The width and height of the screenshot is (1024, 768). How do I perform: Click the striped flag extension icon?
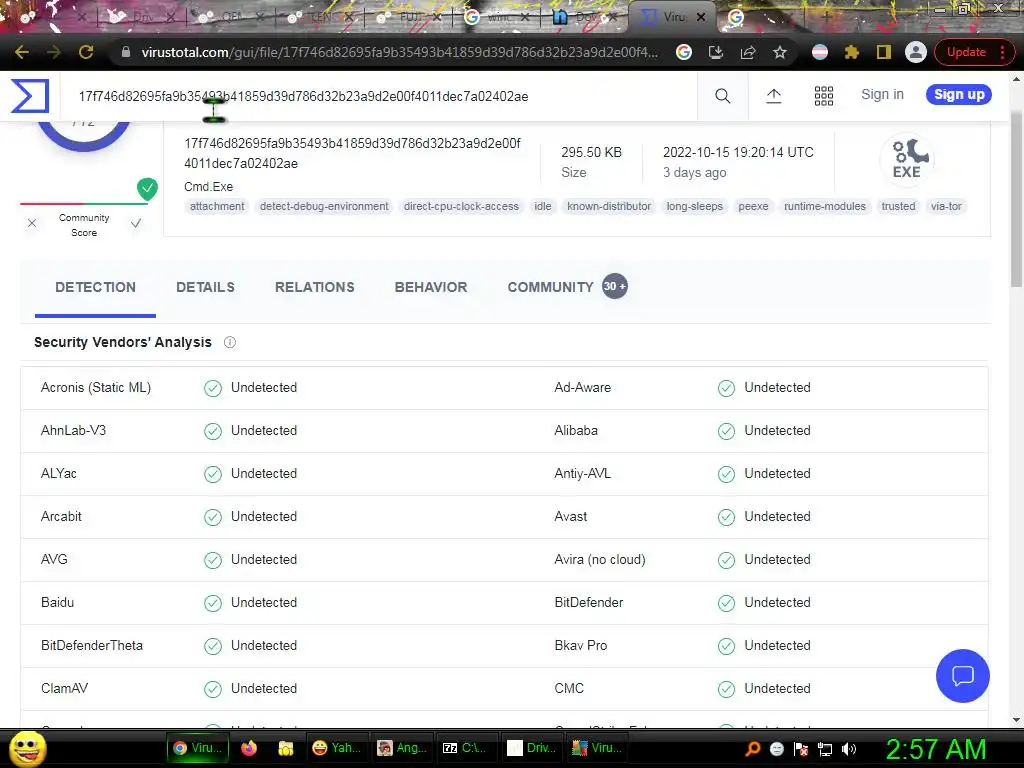pyautogui.click(x=820, y=52)
